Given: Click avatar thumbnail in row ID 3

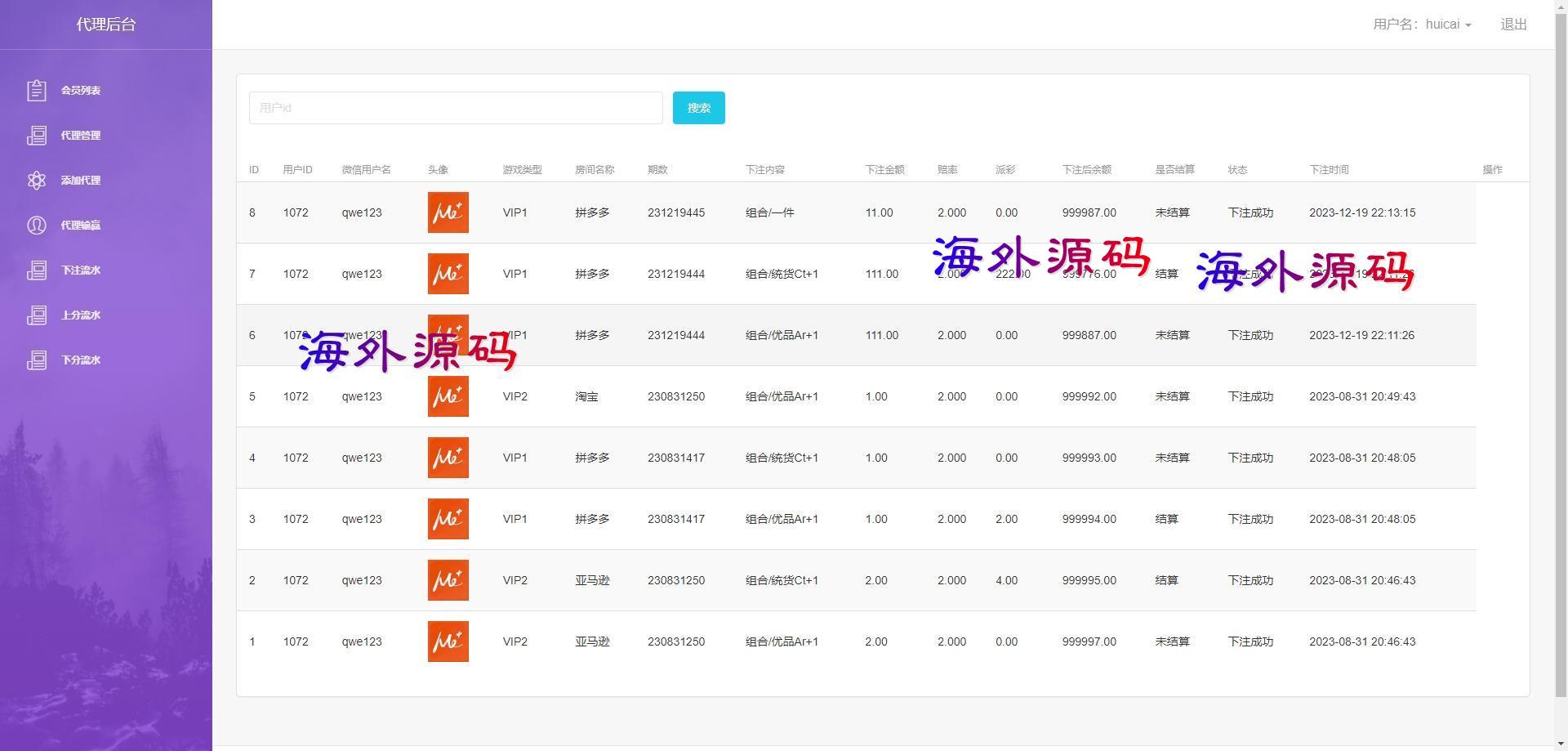Looking at the screenshot, I should click(x=448, y=519).
